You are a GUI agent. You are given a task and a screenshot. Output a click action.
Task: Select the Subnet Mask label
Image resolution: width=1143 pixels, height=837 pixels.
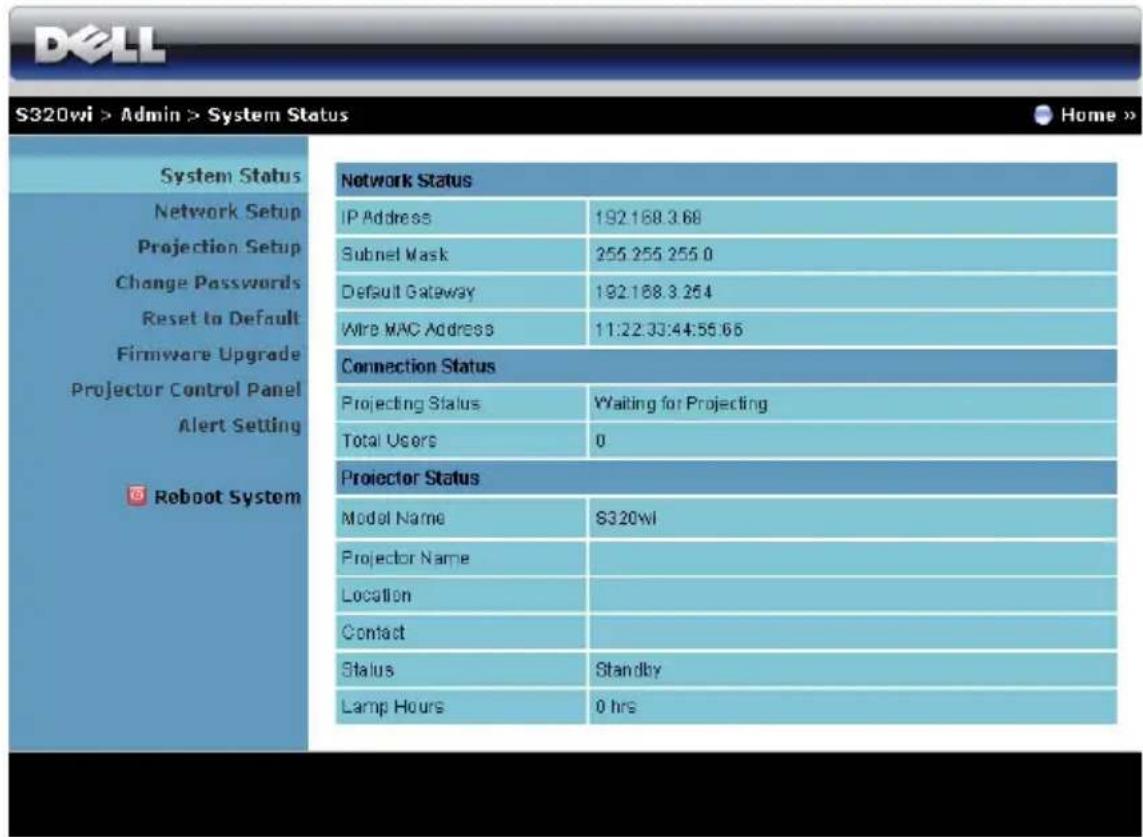point(394,254)
